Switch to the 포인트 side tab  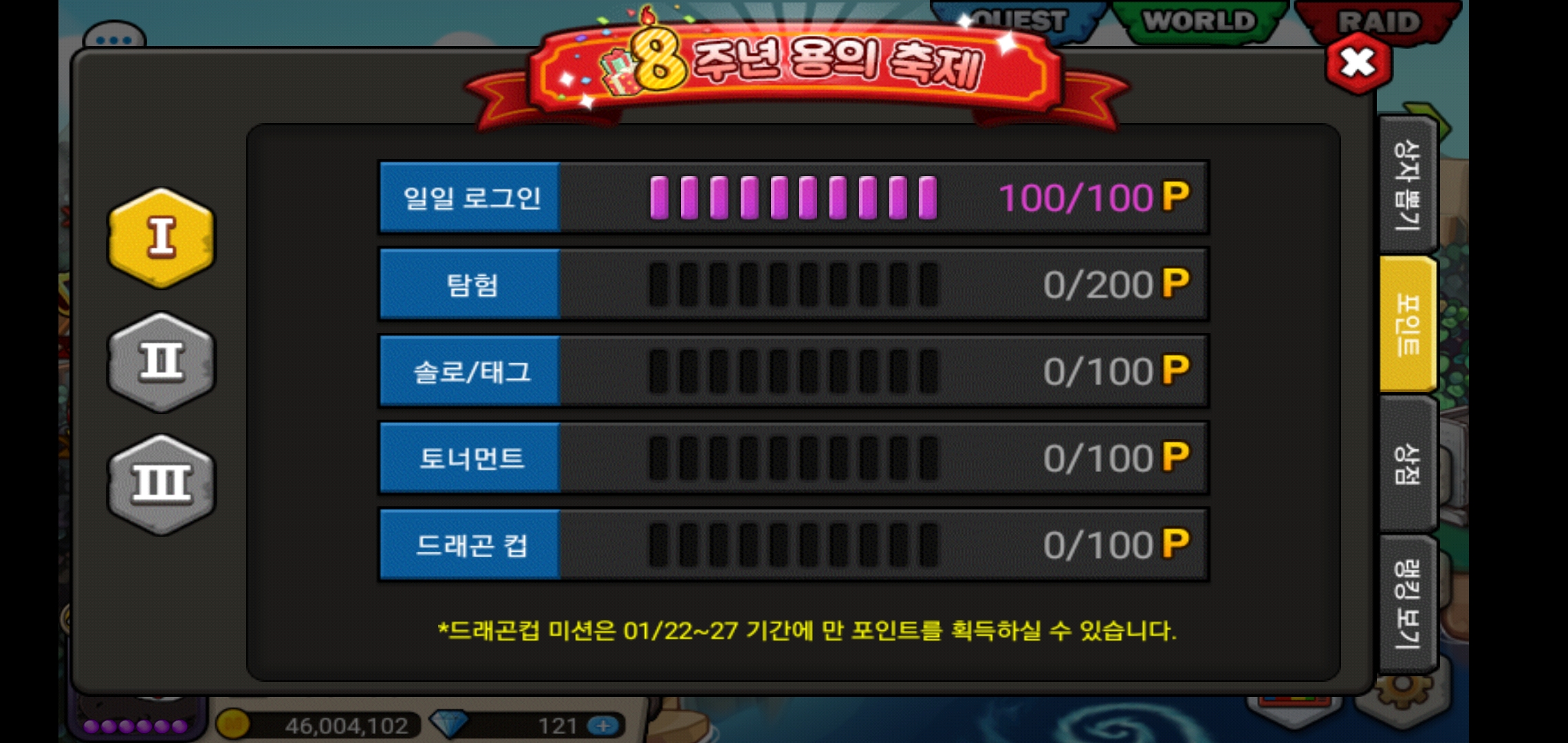pyautogui.click(x=1407, y=324)
